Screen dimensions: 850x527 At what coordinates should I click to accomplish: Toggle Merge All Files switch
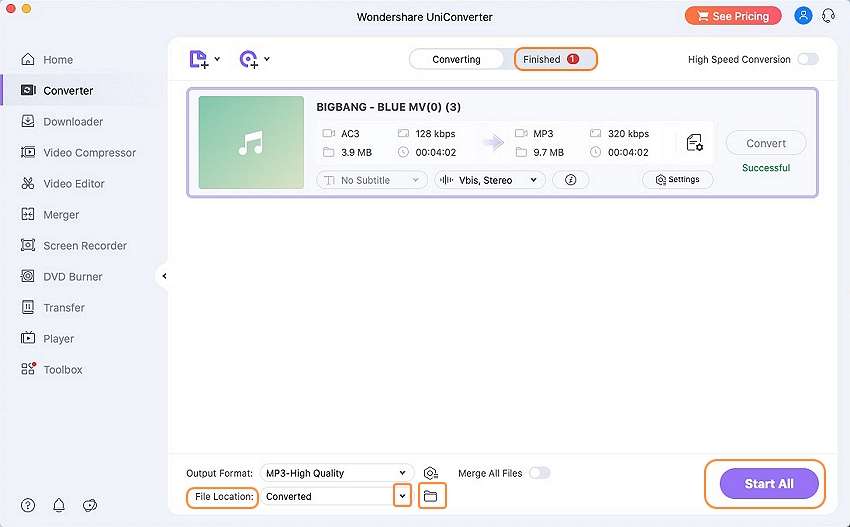click(x=539, y=473)
